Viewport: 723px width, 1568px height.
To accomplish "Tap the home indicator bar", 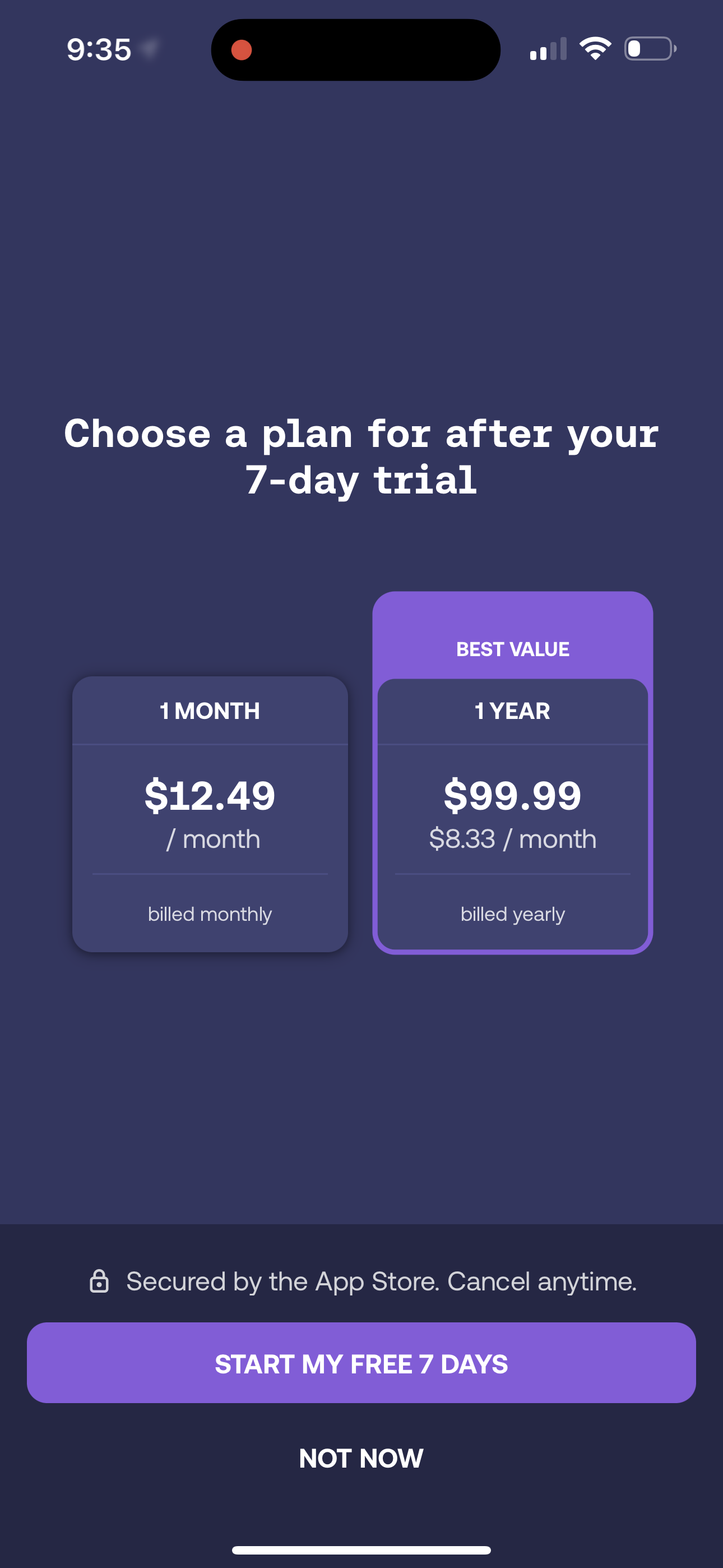I will point(361,1549).
